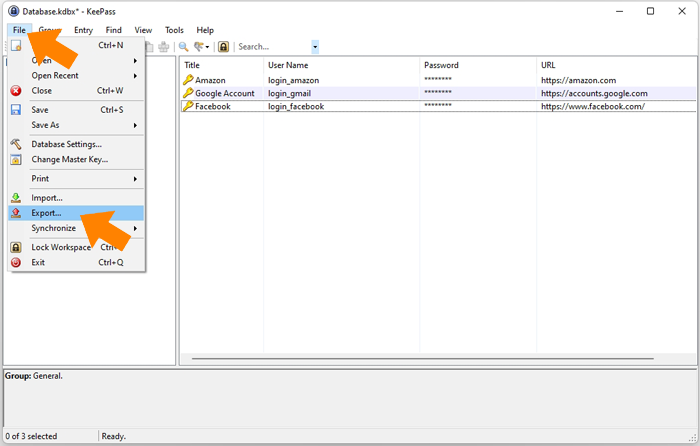This screenshot has width=700, height=446.
Task: Select Export in the File menu
Action: pos(47,213)
